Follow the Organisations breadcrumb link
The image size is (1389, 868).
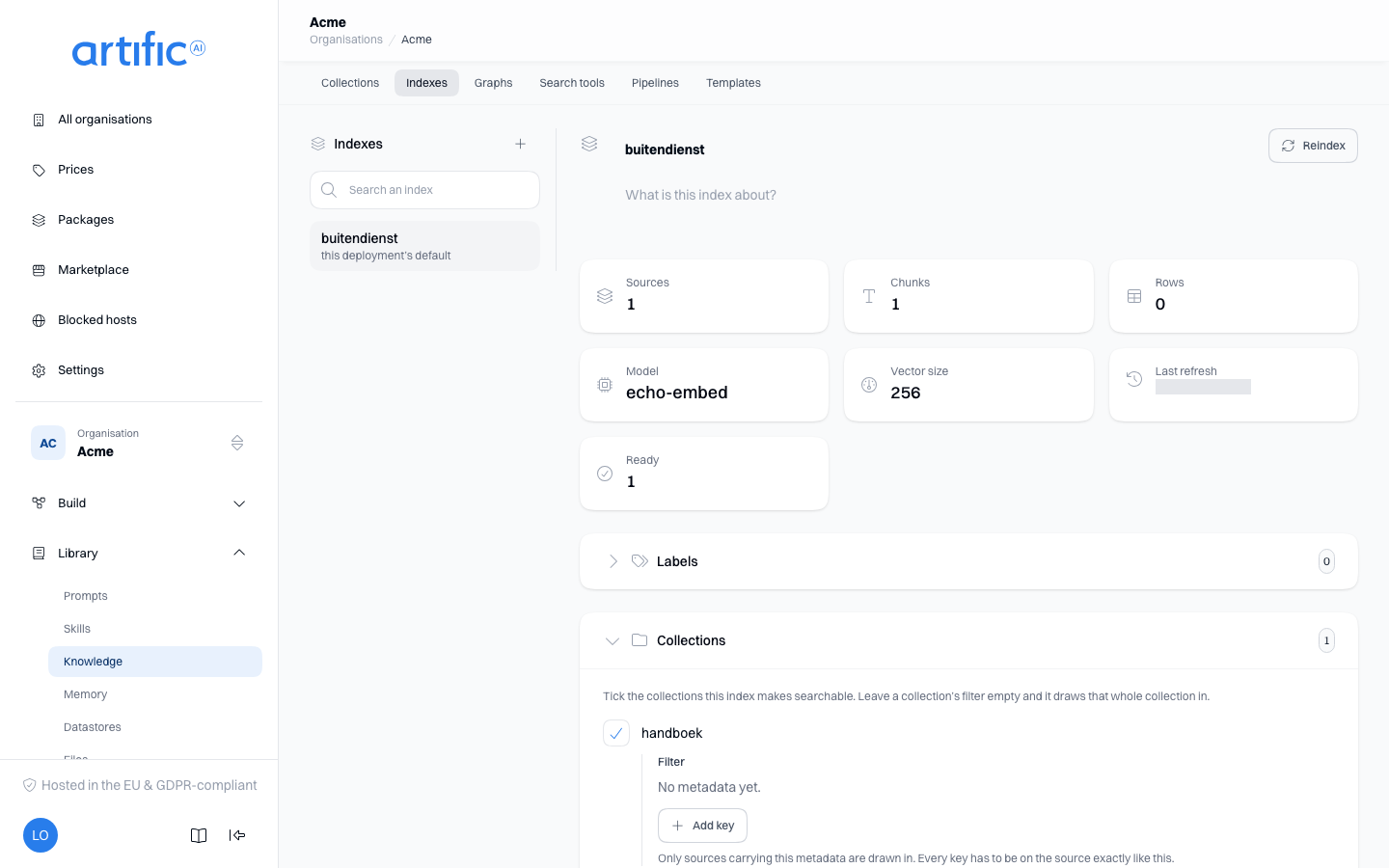tap(346, 40)
